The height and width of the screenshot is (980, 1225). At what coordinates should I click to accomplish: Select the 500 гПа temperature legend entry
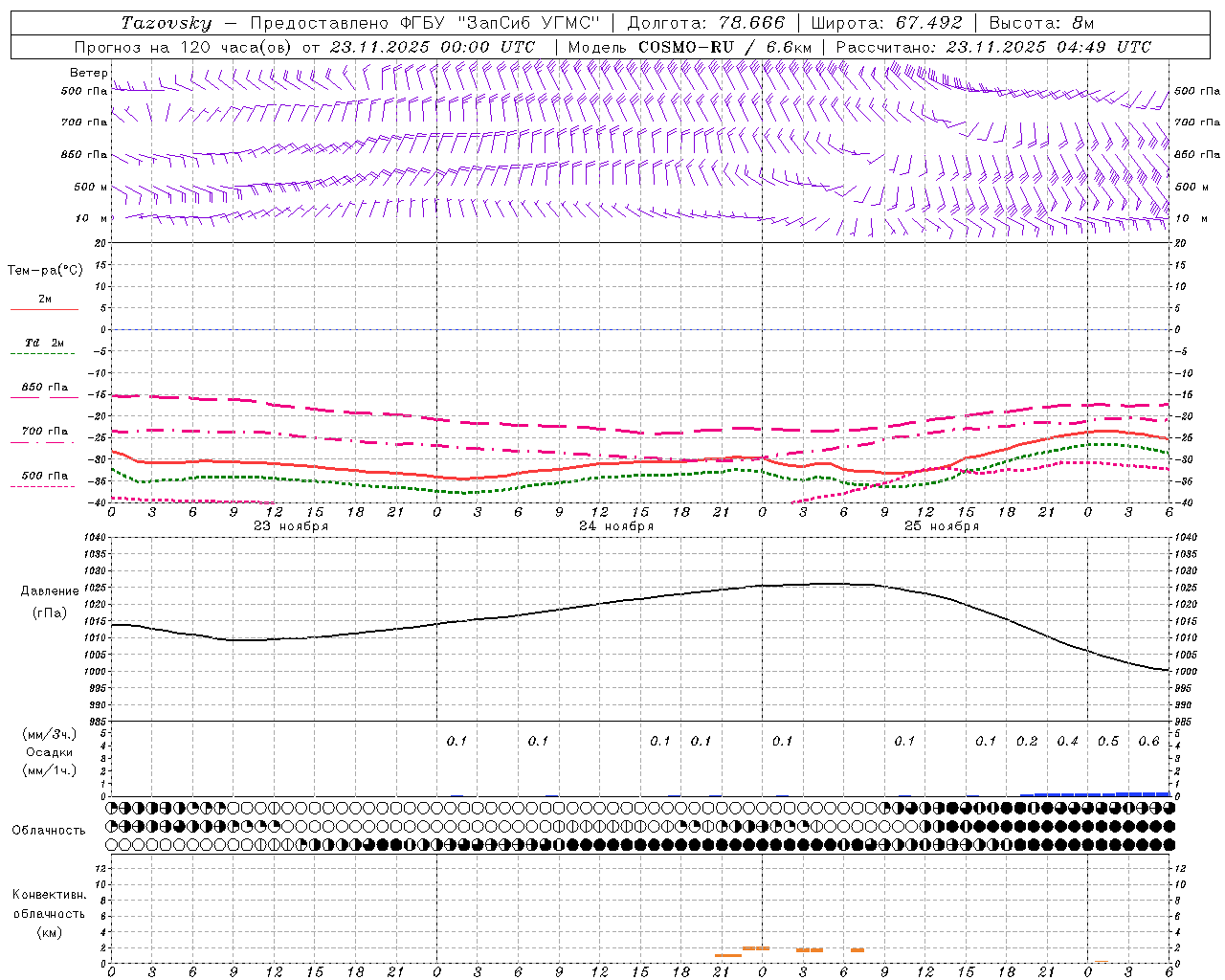[44, 476]
